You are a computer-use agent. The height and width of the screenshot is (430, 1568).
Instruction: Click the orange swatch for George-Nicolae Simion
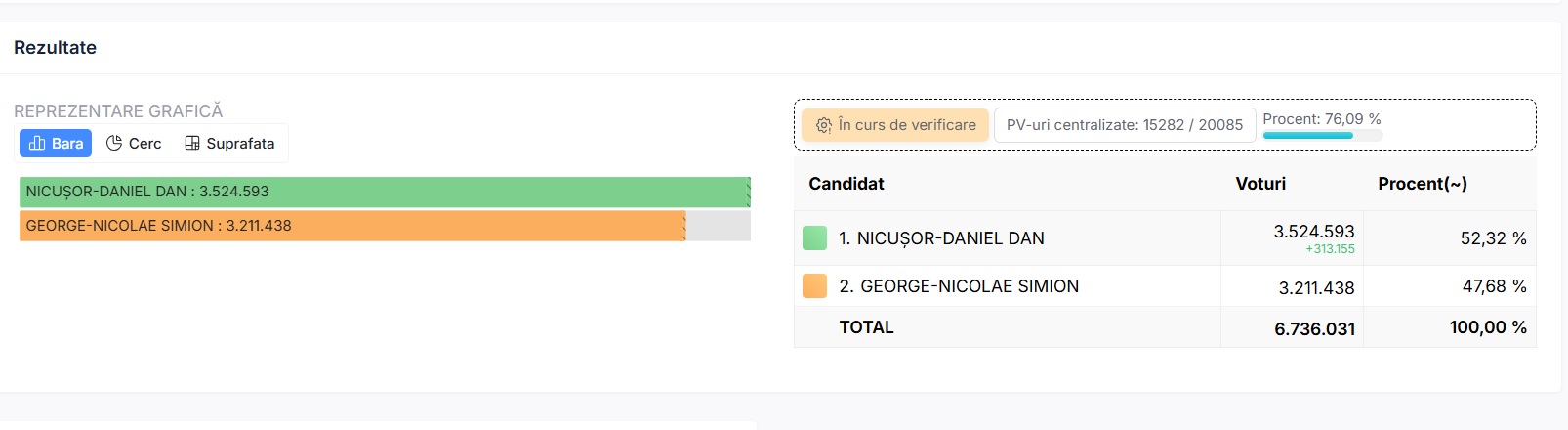(x=814, y=286)
